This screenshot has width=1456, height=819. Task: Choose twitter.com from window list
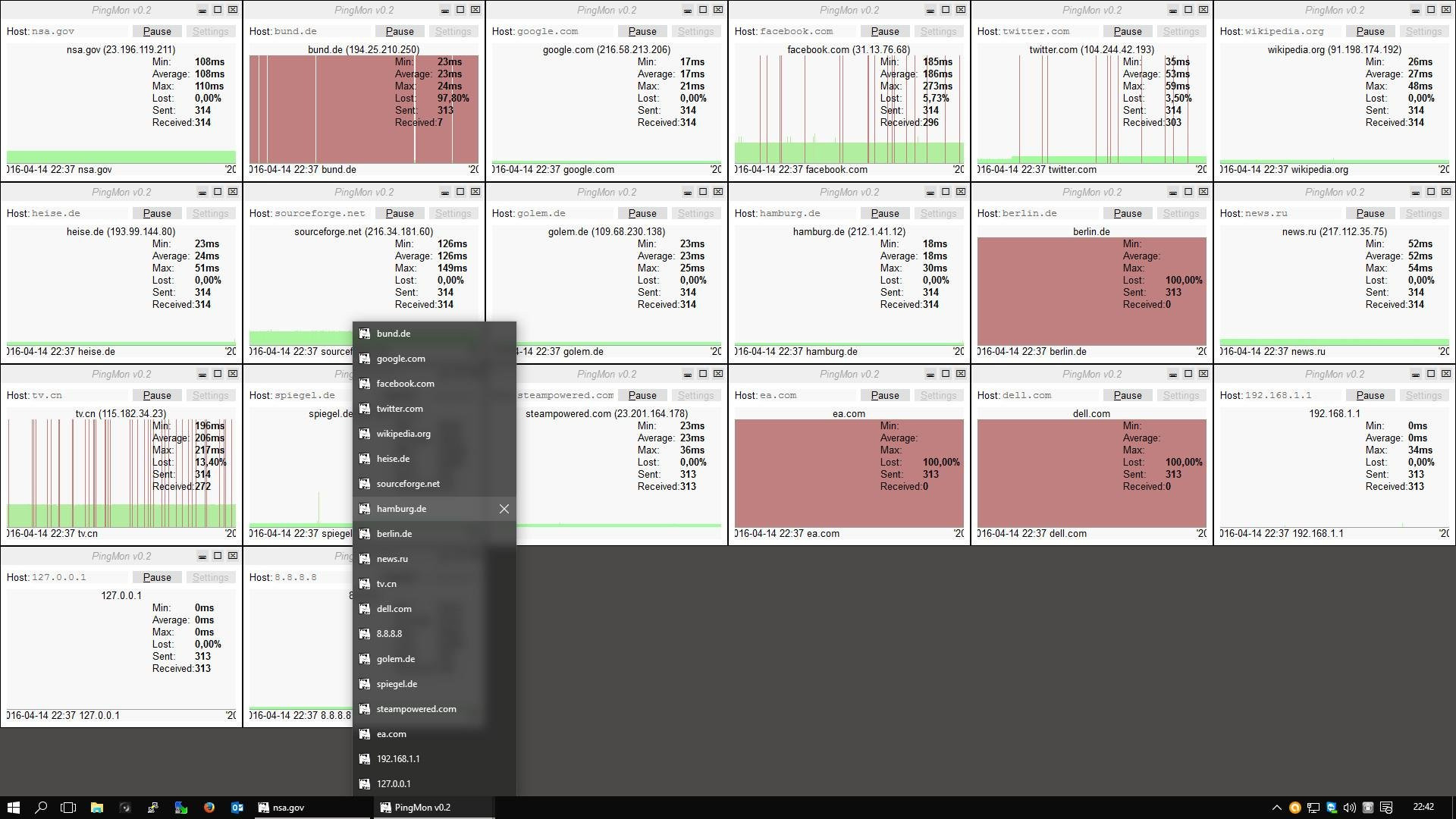[x=435, y=409]
